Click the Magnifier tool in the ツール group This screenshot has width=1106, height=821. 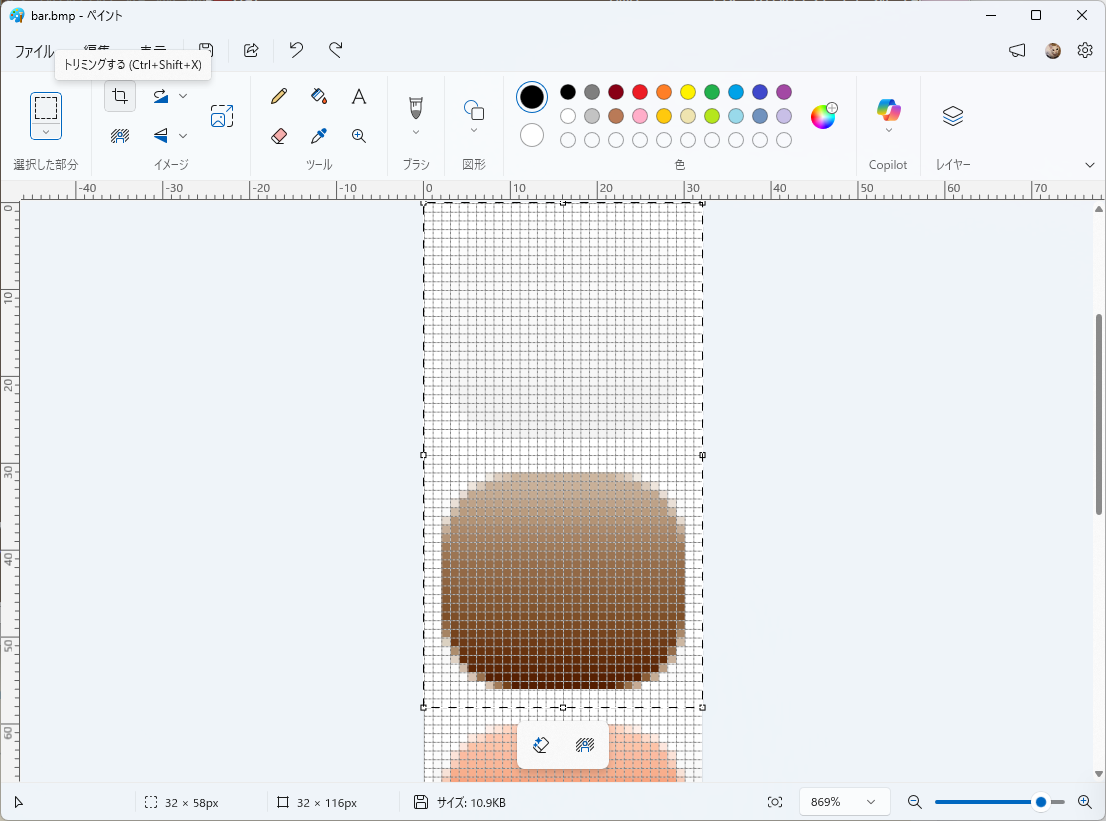(x=359, y=136)
